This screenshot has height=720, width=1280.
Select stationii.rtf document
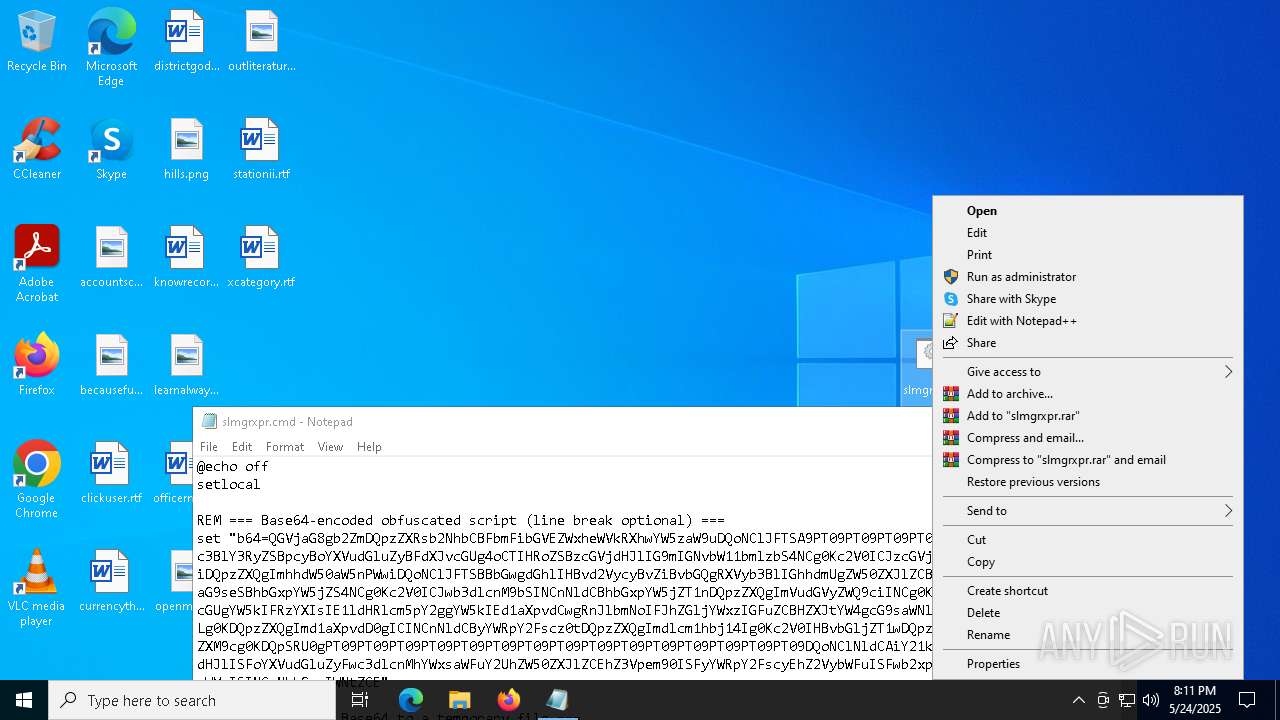click(x=261, y=150)
